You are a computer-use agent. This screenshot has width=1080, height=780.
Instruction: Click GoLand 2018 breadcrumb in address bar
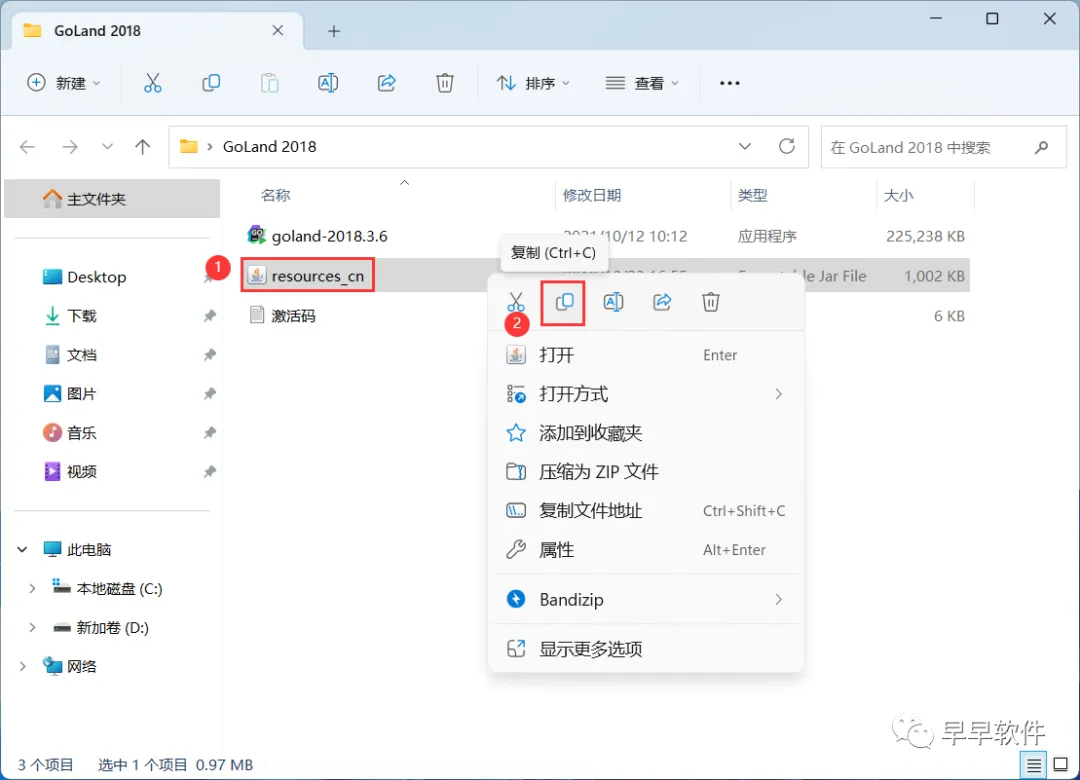pos(269,147)
